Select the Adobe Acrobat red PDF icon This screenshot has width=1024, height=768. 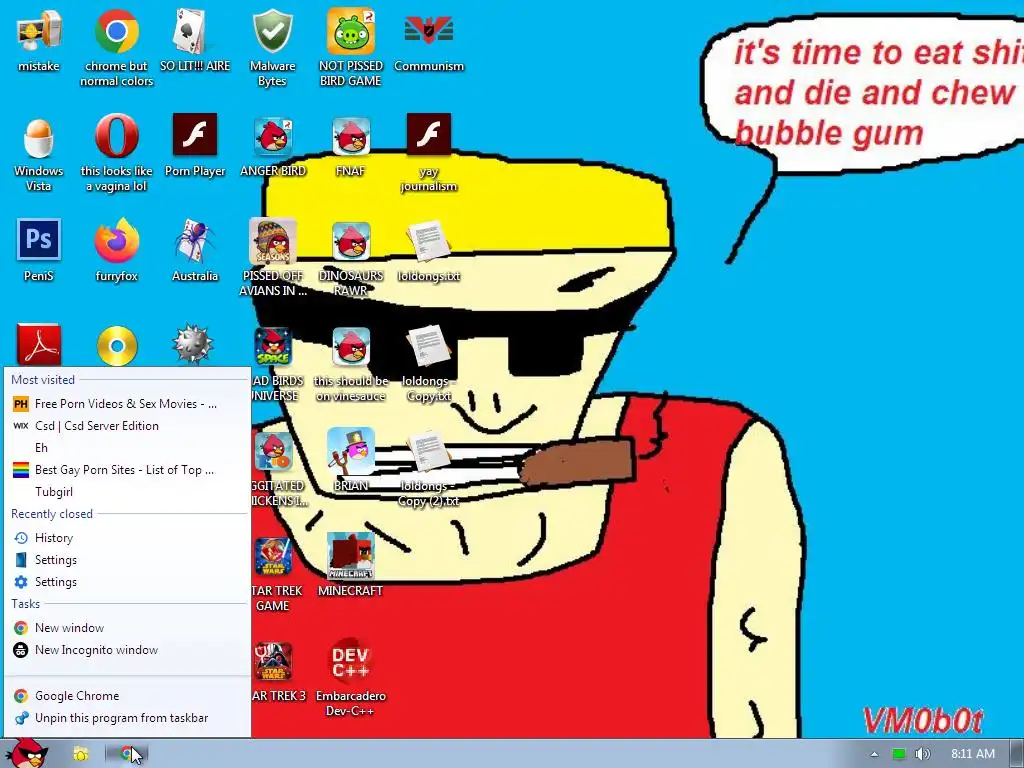coord(39,345)
